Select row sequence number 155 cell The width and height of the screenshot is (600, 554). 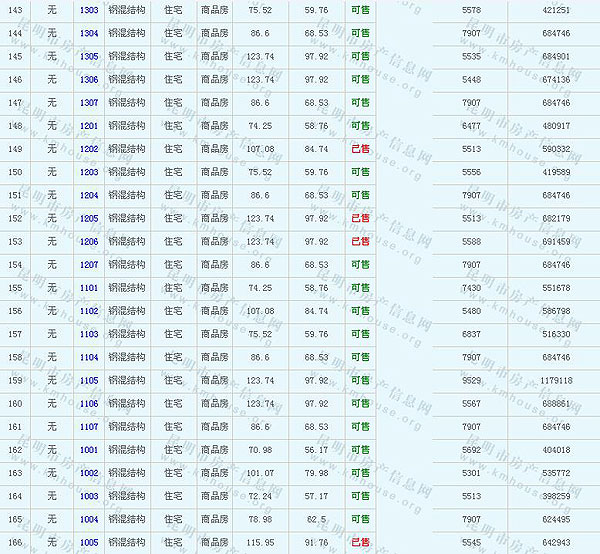click(14, 288)
